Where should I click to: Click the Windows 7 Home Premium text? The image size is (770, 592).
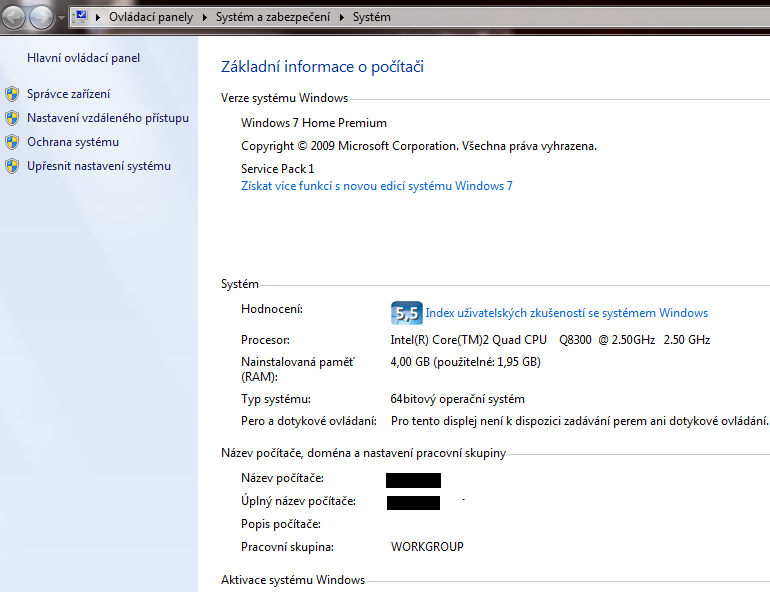pos(314,123)
